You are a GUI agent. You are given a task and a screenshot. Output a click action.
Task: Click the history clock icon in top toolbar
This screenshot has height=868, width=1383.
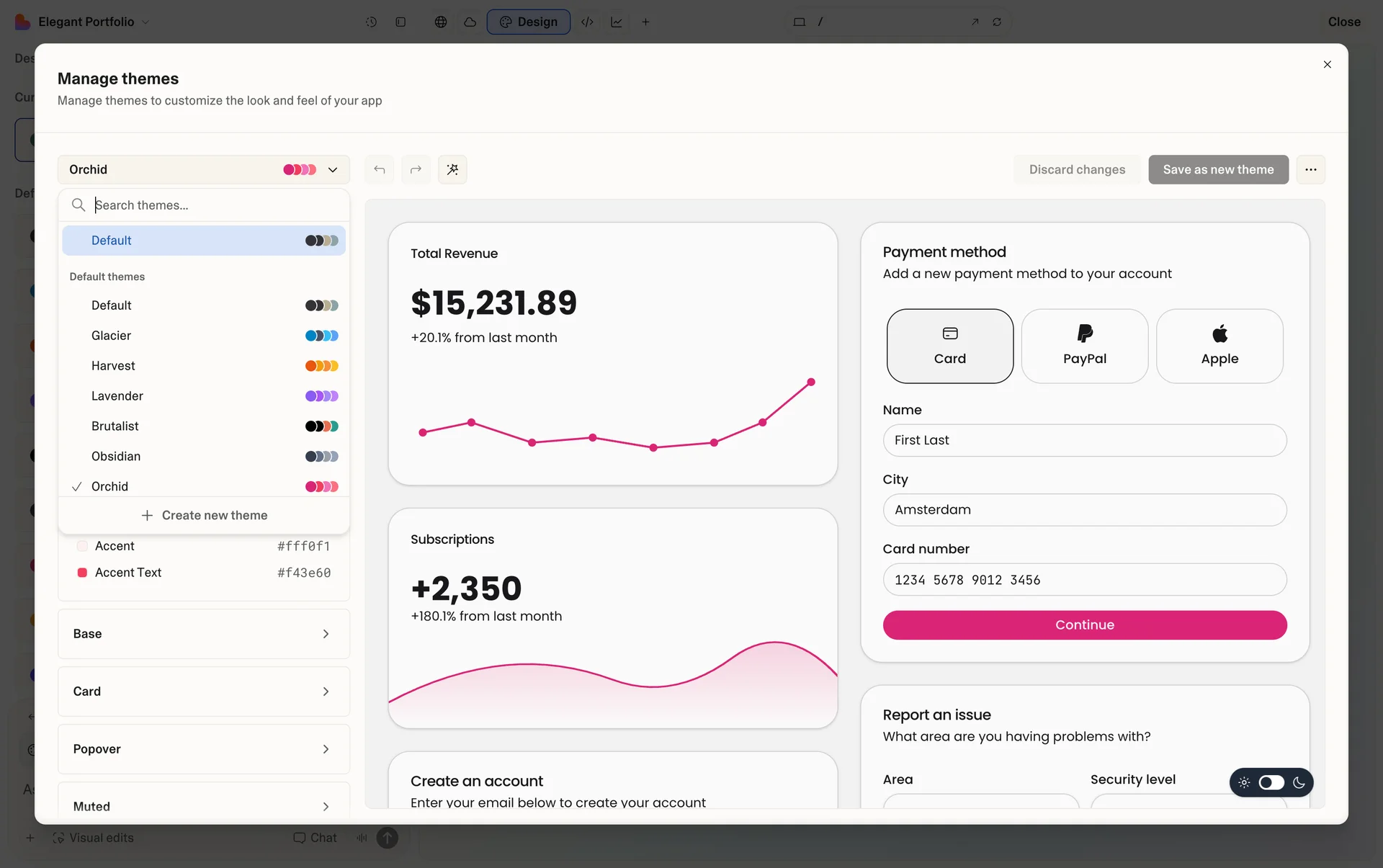(371, 22)
